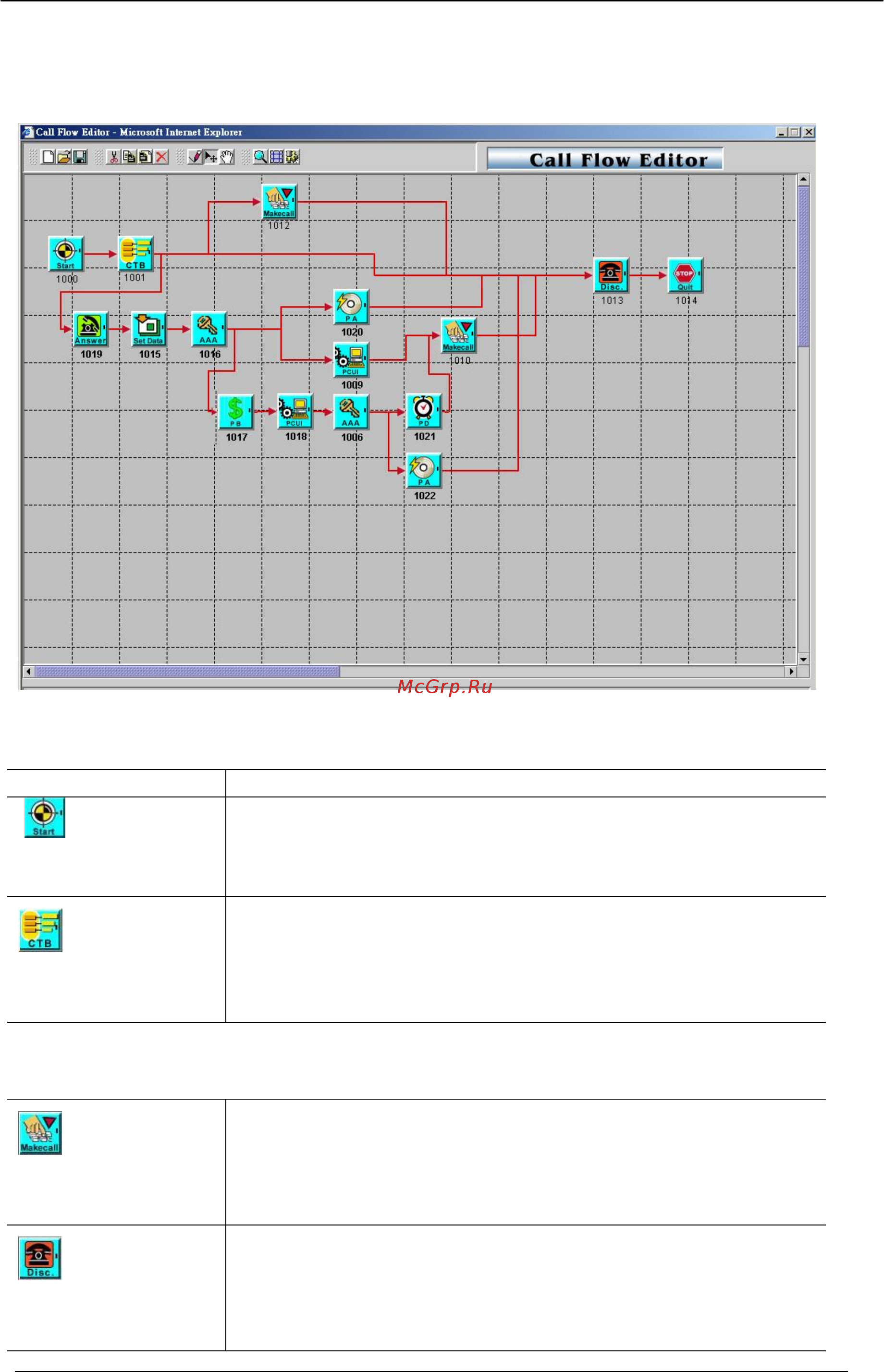This screenshot has height=1372, width=884.
Task: Select the Quit stop node 1014
Action: coord(686,275)
